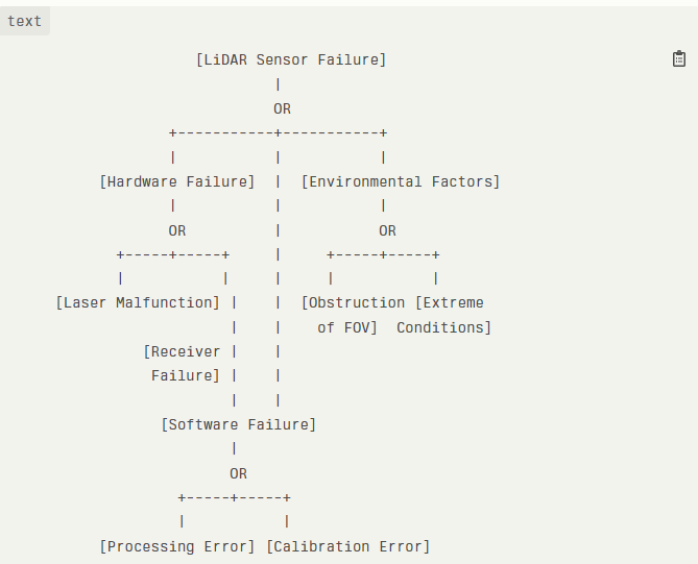This screenshot has height=564, width=698.
Task: Click the OR gate under Hardware Failure
Action: tap(177, 231)
